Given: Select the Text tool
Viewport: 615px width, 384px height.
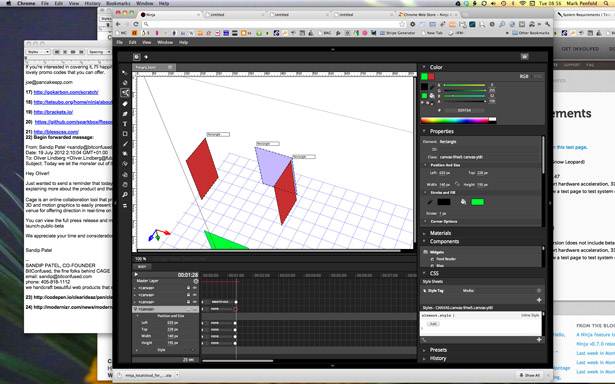Looking at the screenshot, I should point(125,124).
